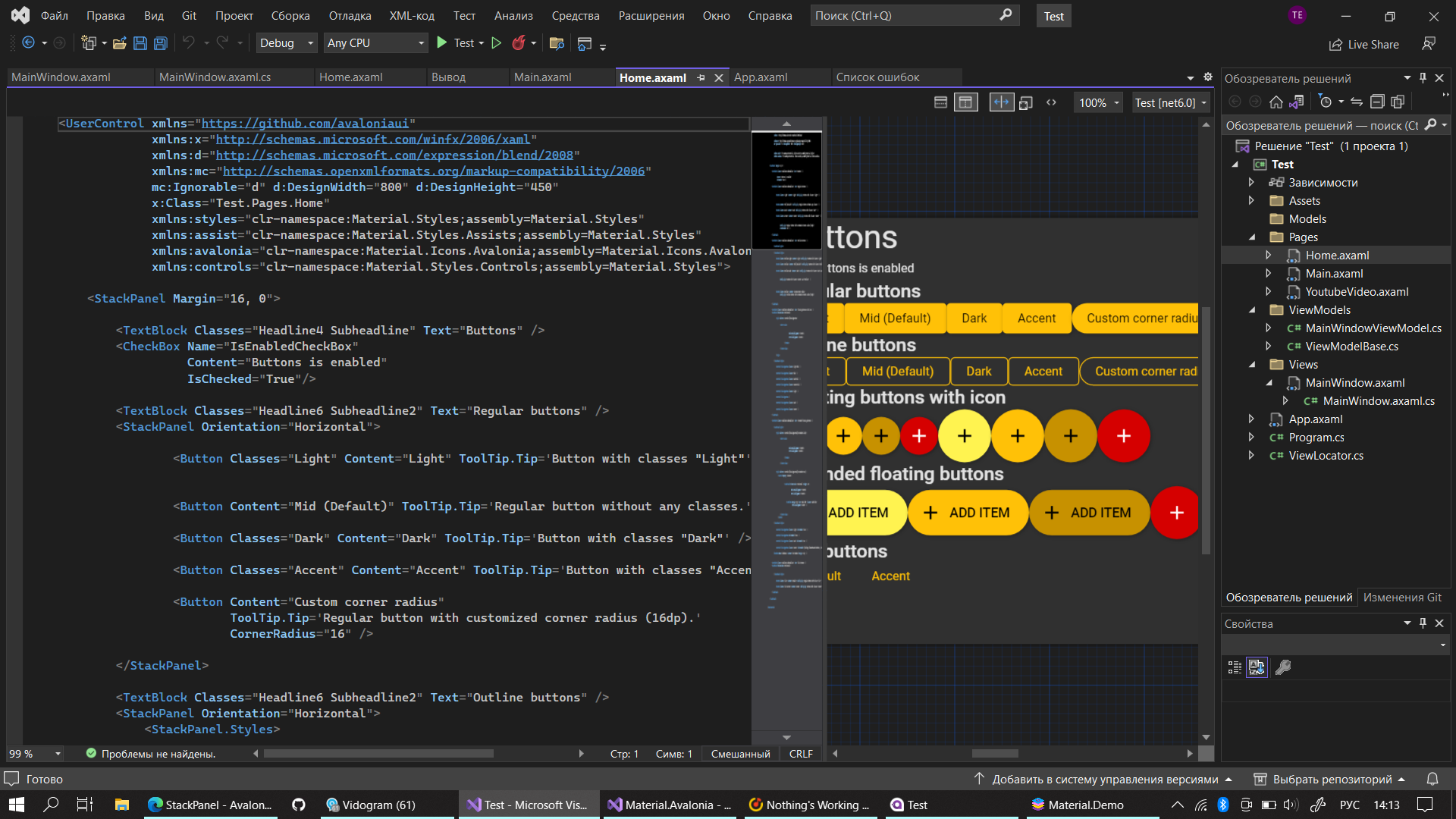Run the Test project with the green play button

point(442,43)
